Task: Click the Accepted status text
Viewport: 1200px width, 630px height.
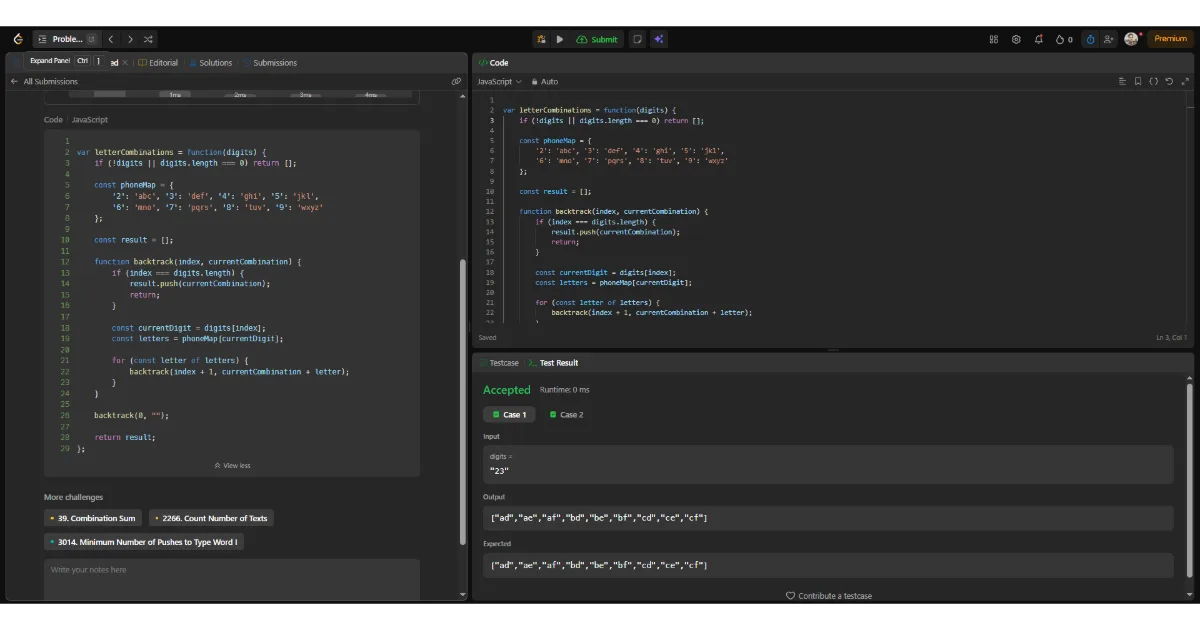Action: [506, 390]
